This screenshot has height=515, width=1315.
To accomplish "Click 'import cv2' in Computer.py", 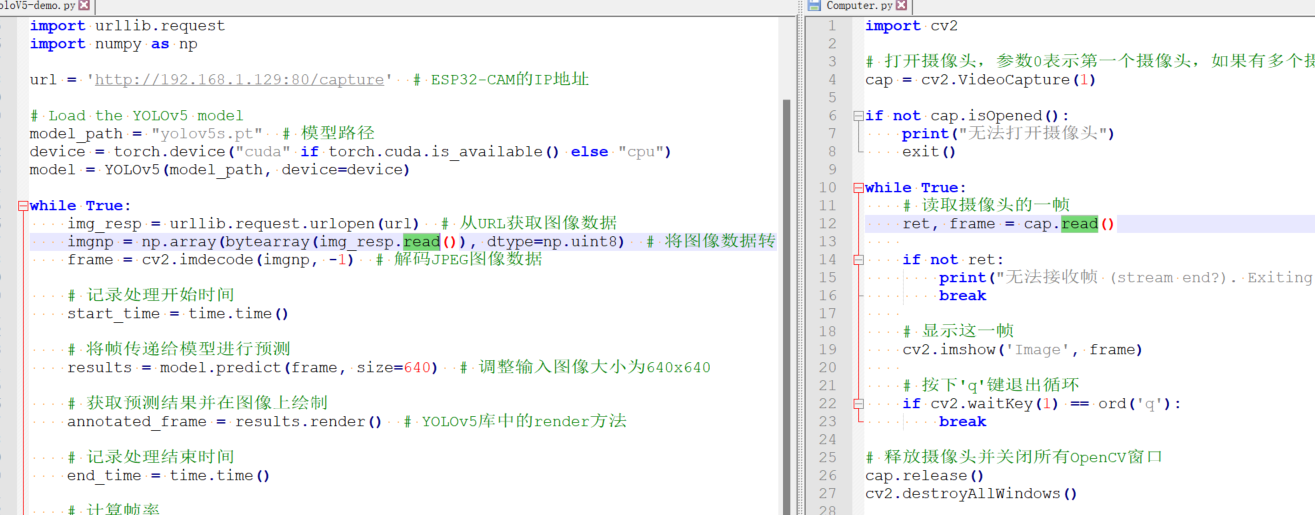I will (911, 26).
